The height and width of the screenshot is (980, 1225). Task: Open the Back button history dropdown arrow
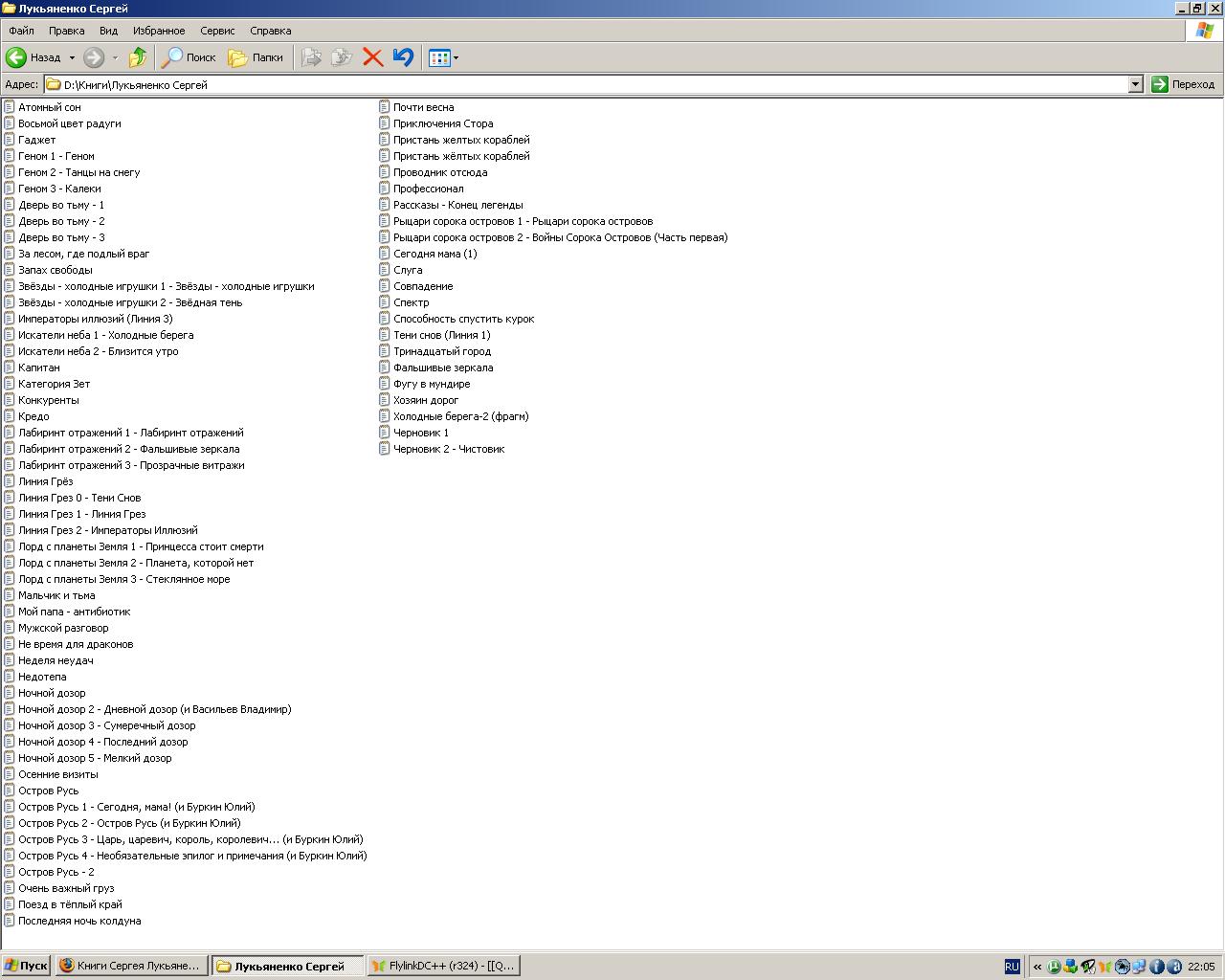coord(72,57)
